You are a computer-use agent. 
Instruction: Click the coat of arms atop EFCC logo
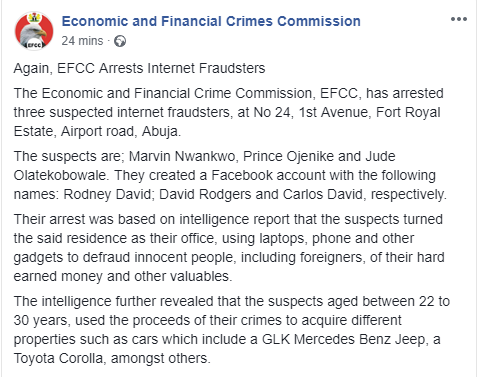(x=33, y=17)
